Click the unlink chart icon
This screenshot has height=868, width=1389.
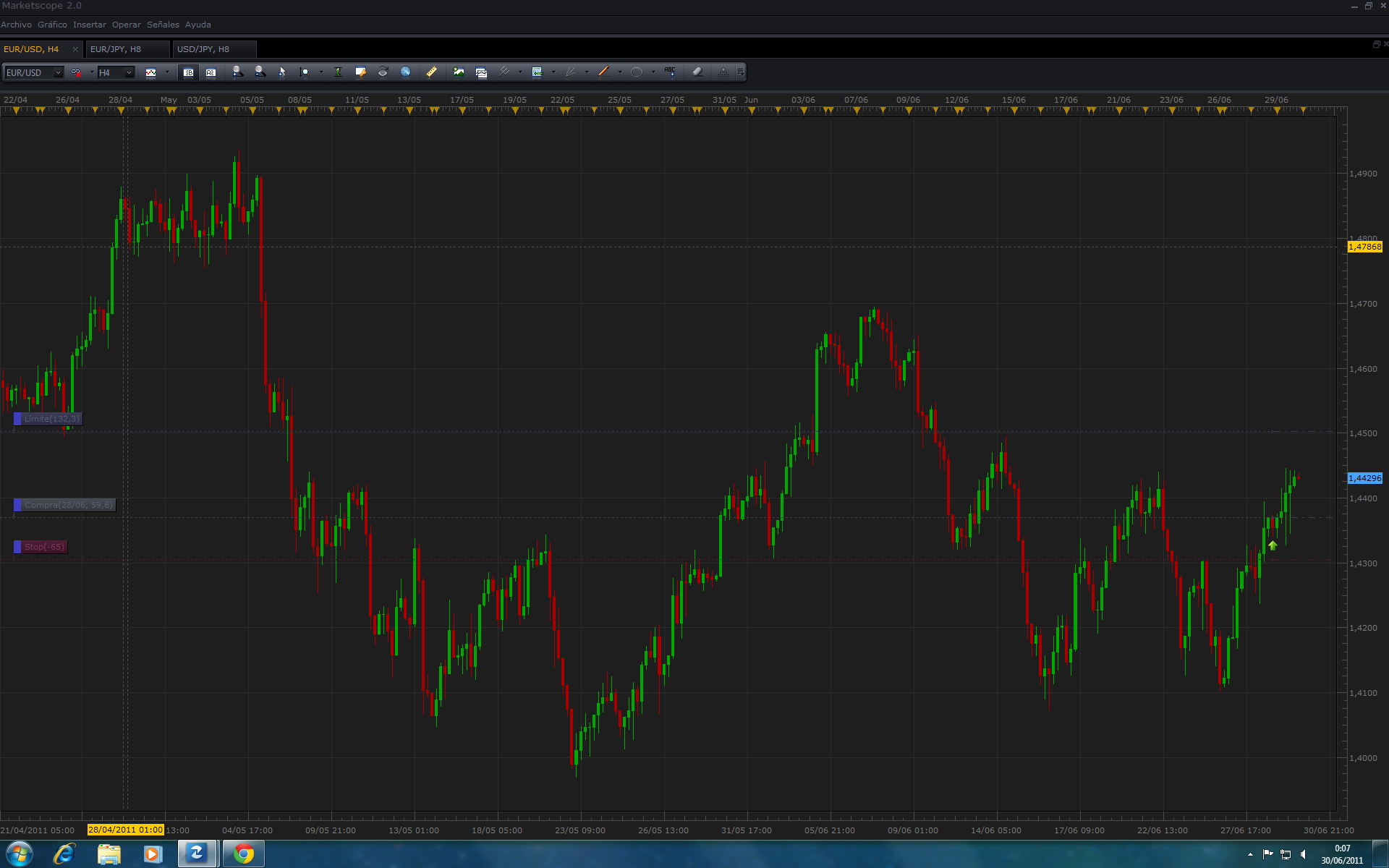tap(76, 72)
